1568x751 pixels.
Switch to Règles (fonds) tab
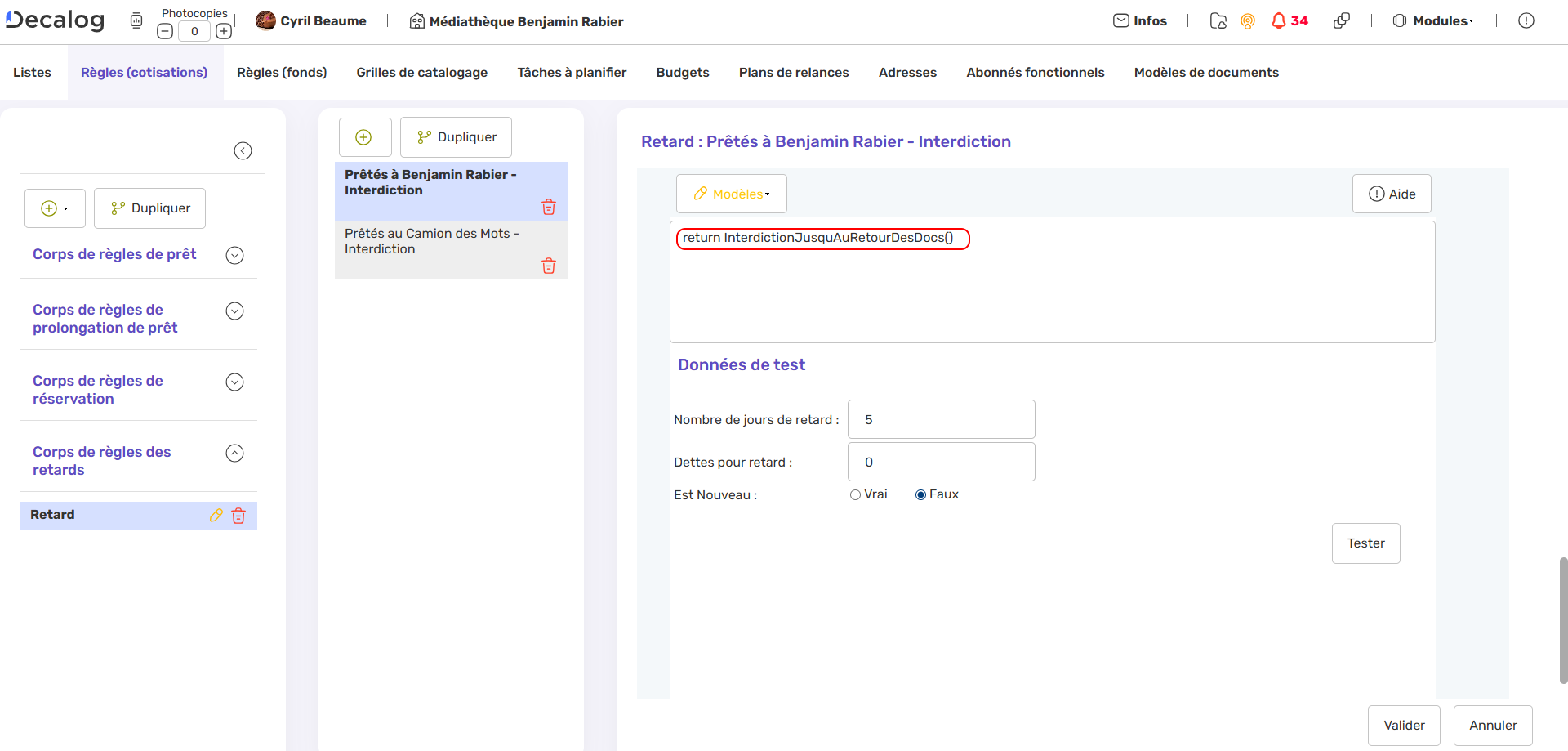tap(282, 73)
